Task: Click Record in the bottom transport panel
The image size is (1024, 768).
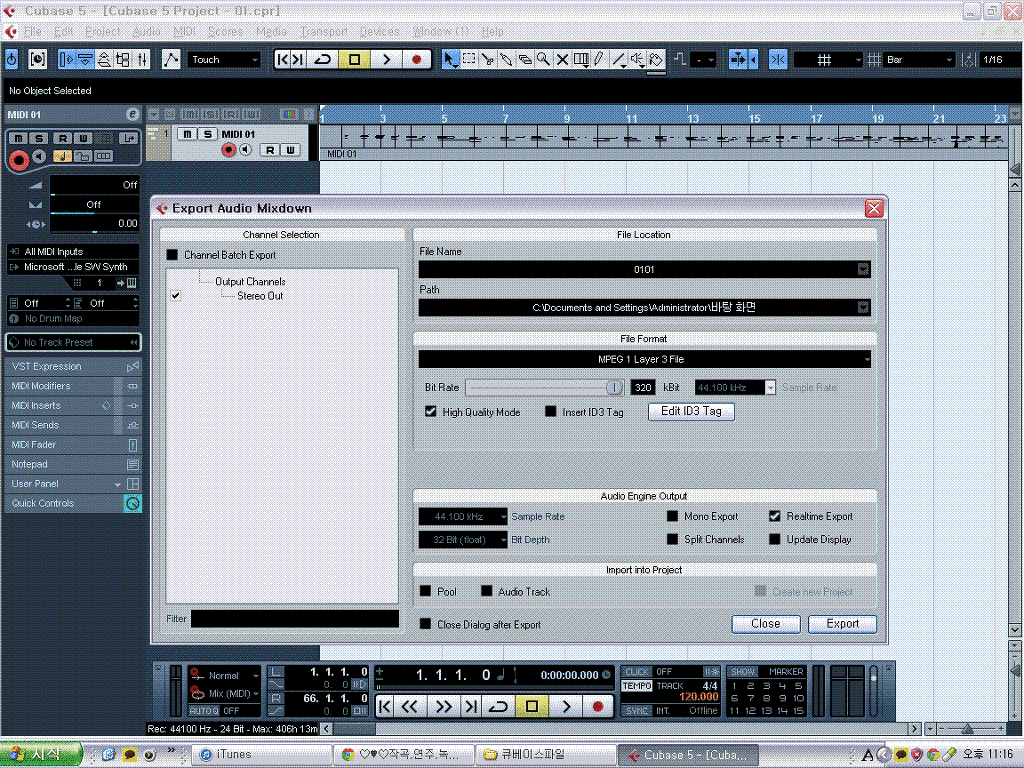Action: pos(597,706)
